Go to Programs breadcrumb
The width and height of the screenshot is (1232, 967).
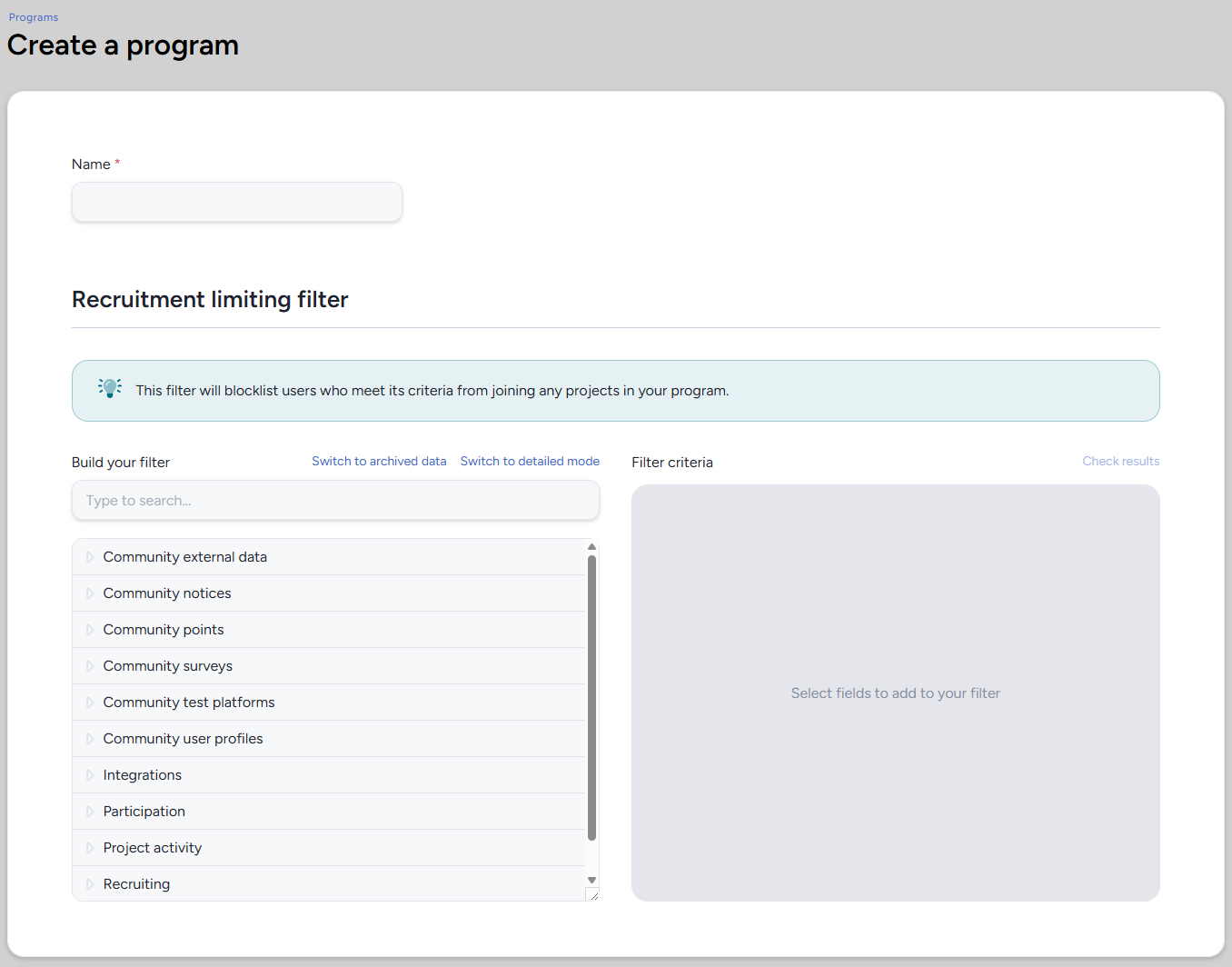point(34,17)
